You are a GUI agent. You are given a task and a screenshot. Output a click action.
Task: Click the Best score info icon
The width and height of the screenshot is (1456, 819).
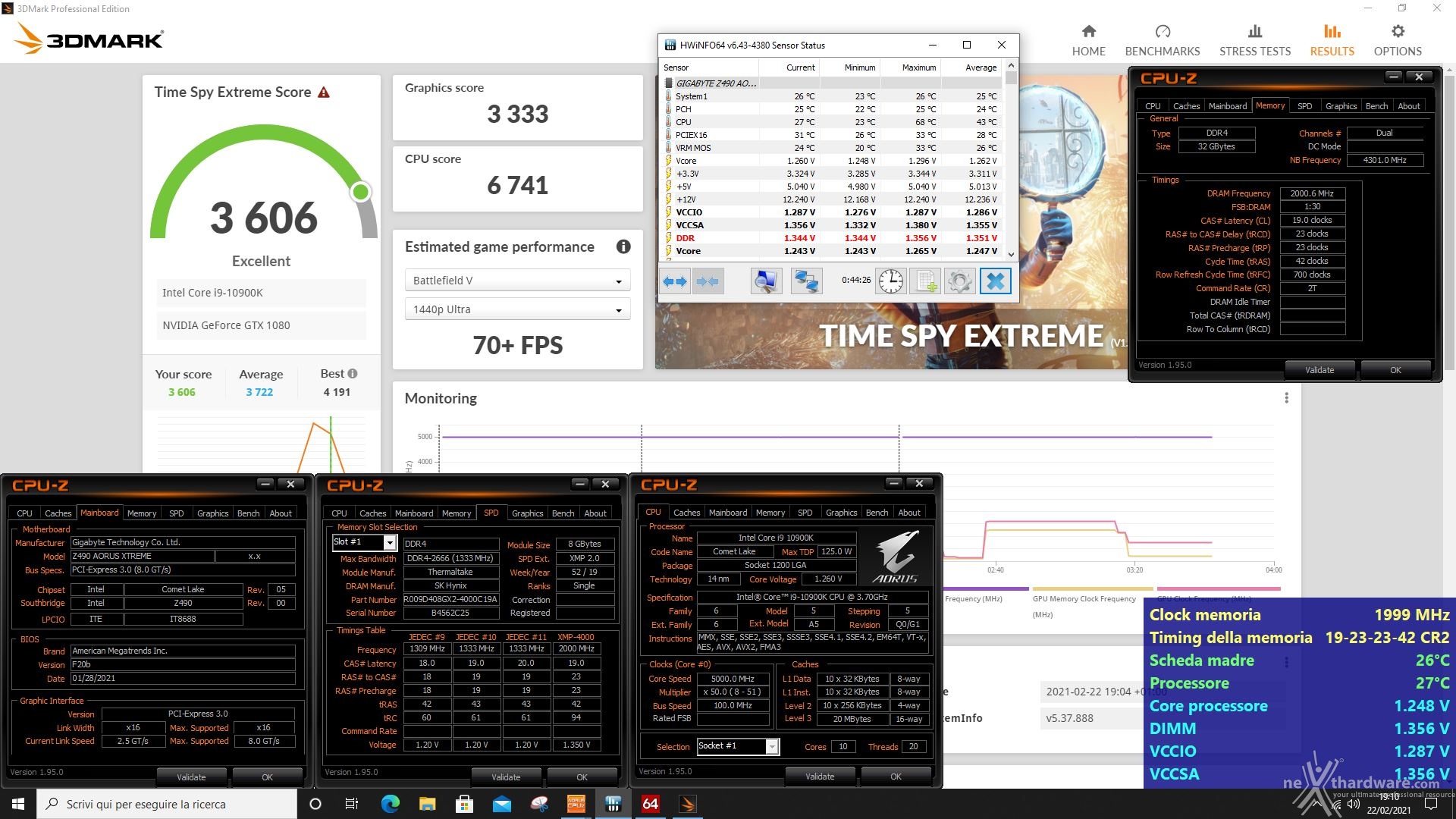[353, 373]
